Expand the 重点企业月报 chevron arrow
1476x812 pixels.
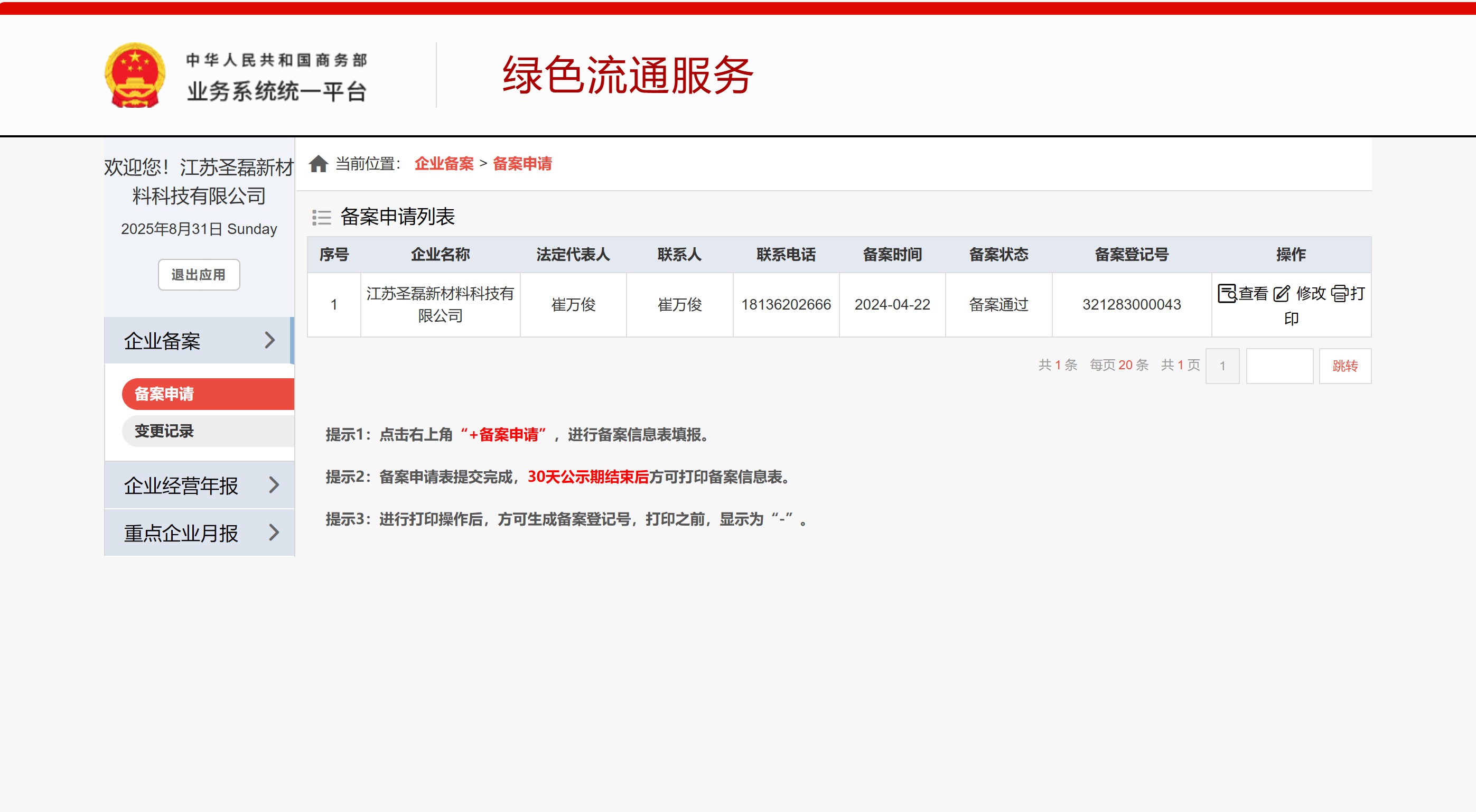(274, 533)
